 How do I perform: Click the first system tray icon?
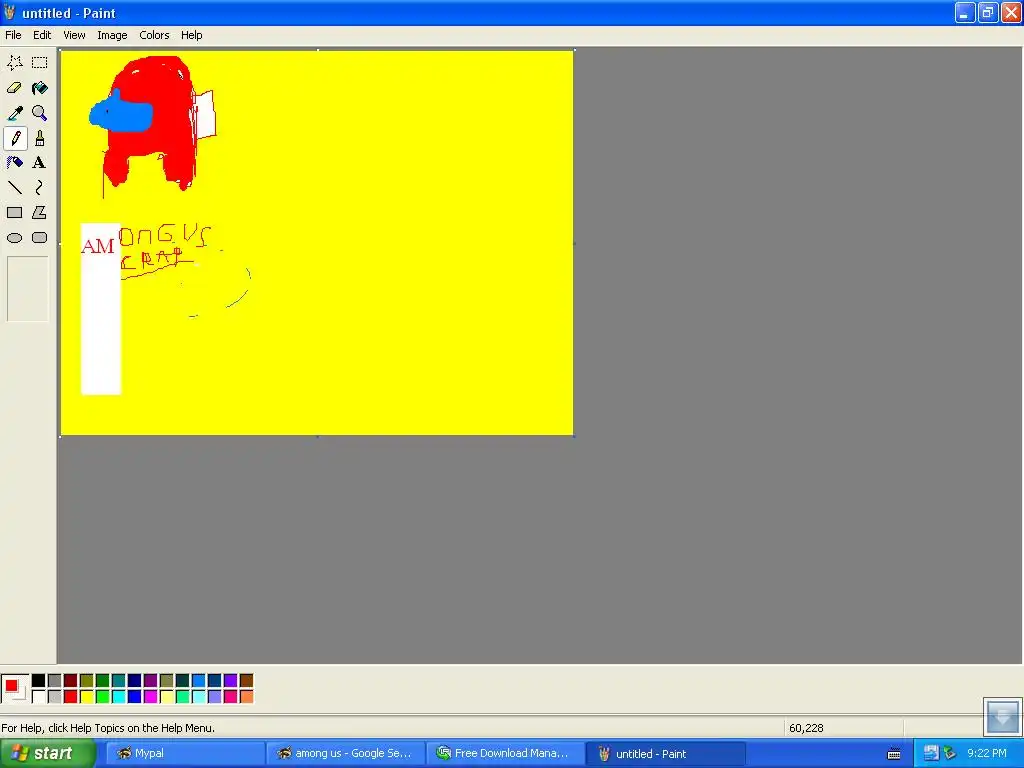point(931,754)
